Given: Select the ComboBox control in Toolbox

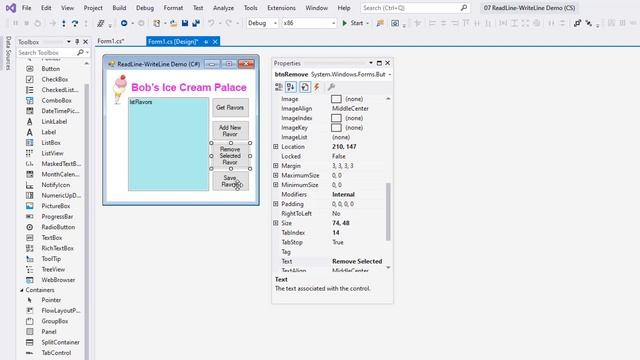Looking at the screenshot, I should click(56, 100).
